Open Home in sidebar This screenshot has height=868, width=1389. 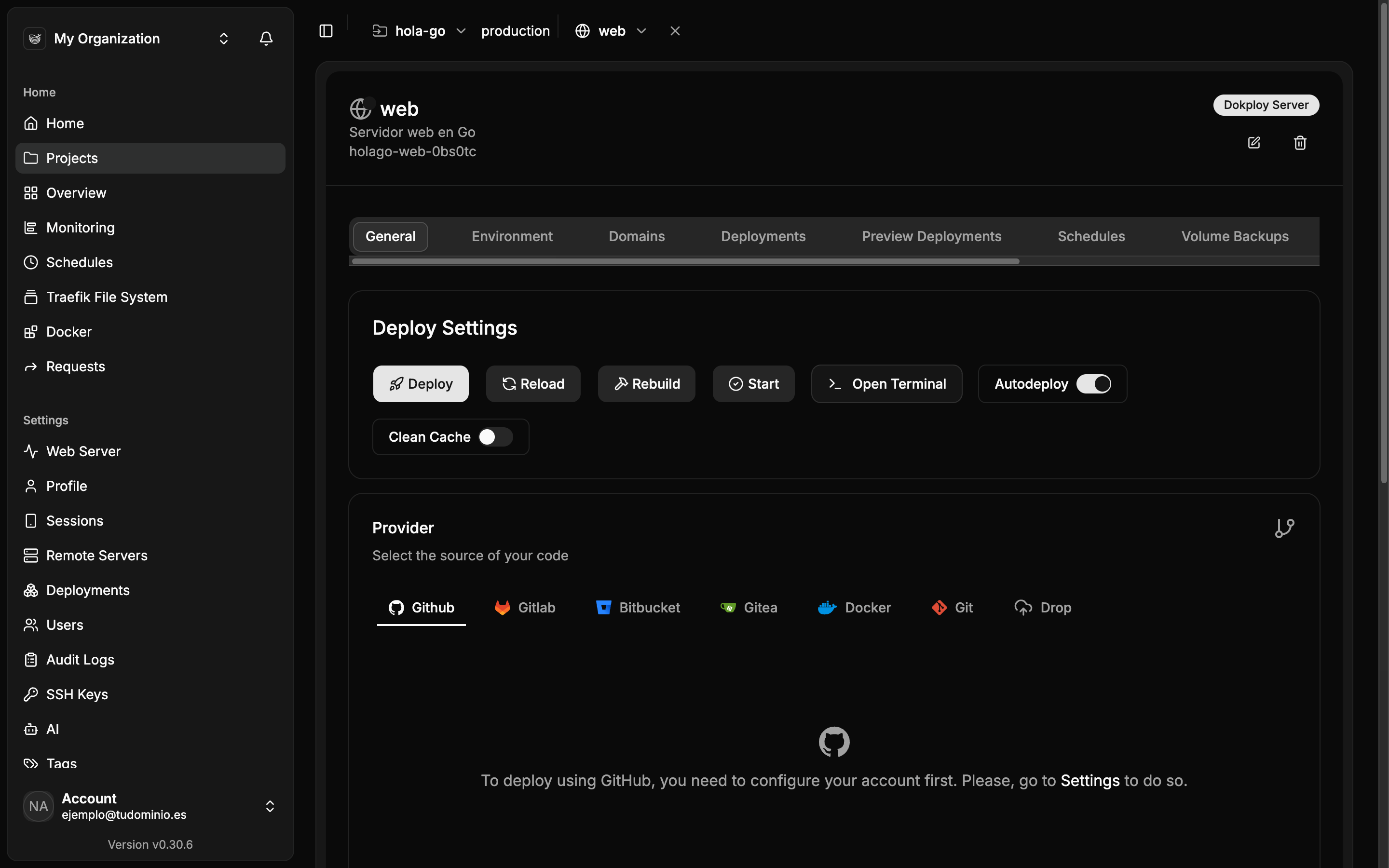(x=150, y=123)
